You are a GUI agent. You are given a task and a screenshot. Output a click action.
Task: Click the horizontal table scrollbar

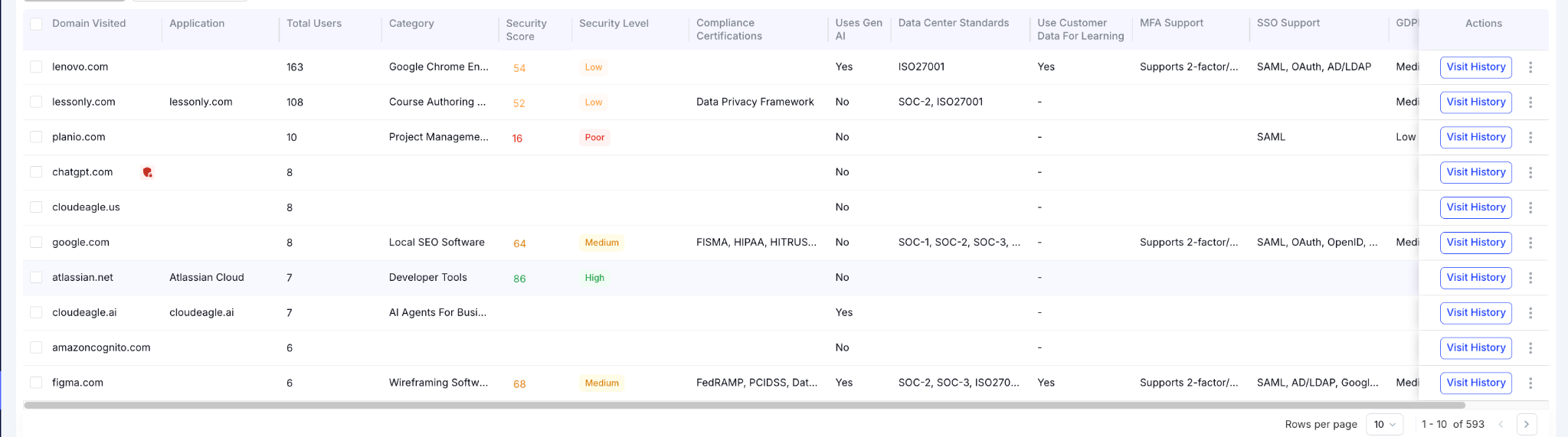pyautogui.click(x=745, y=405)
